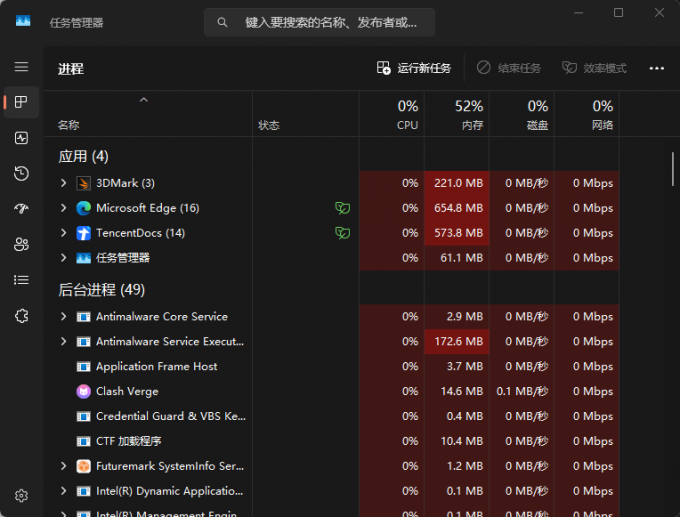Image resolution: width=680 pixels, height=517 pixels.
Task: Click the 3DMark app icon
Action: pyautogui.click(x=83, y=183)
